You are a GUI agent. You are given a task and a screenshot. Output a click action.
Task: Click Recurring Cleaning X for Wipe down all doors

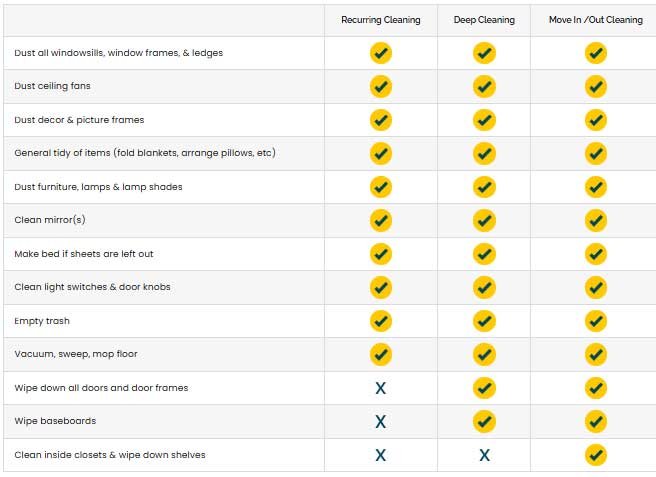point(381,388)
